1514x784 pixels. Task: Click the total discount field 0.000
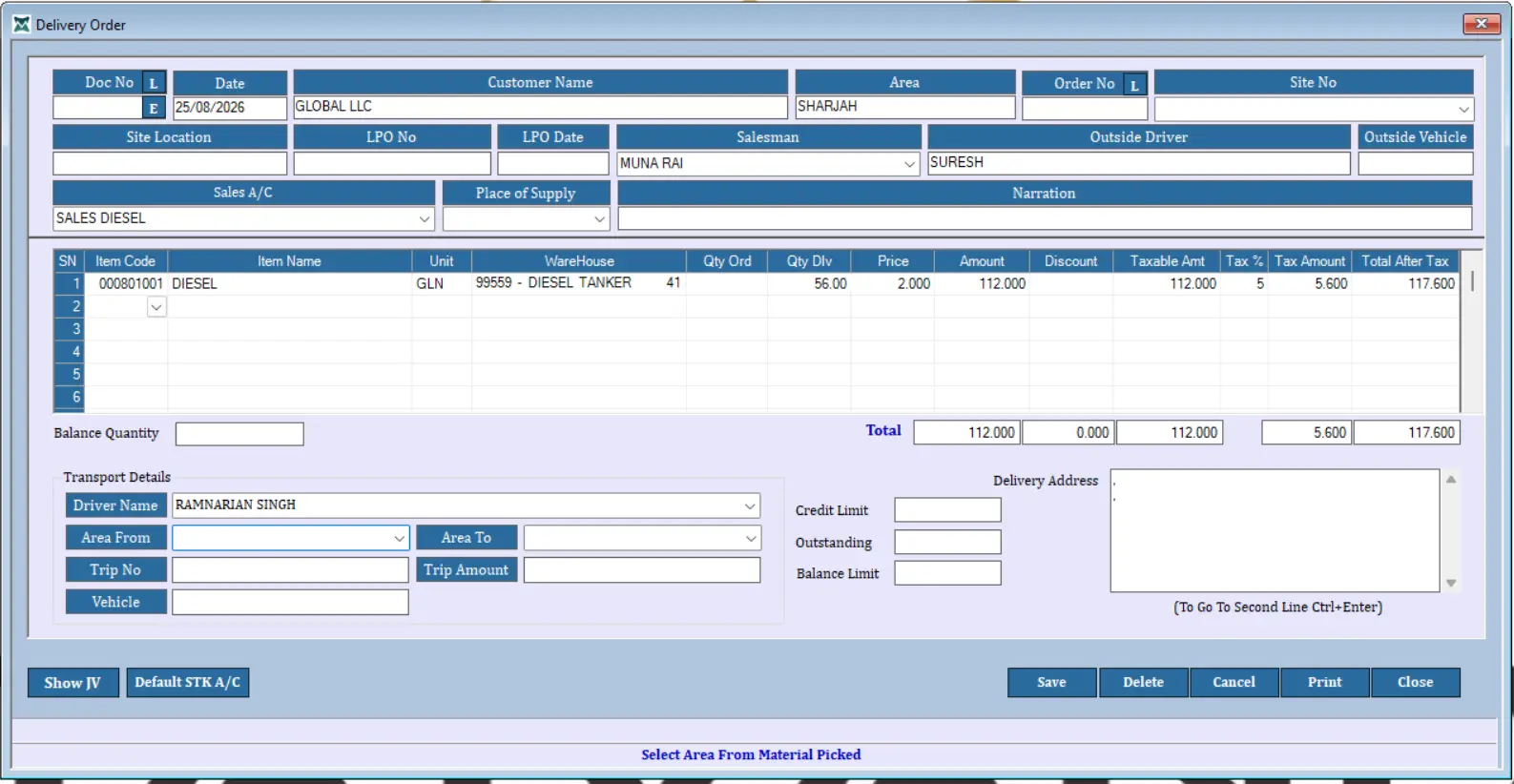(x=1068, y=433)
